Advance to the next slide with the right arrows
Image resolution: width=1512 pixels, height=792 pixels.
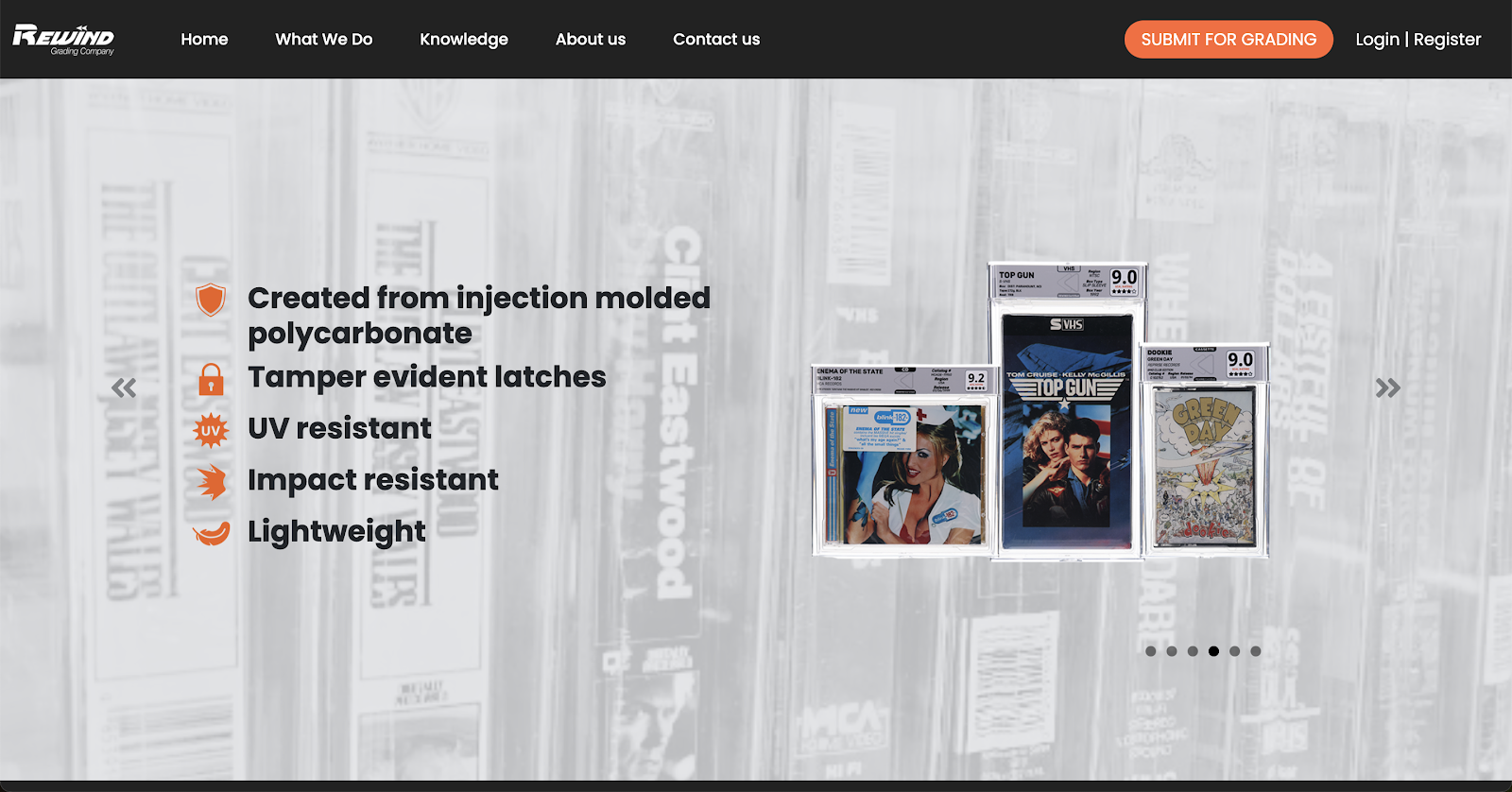(1387, 387)
